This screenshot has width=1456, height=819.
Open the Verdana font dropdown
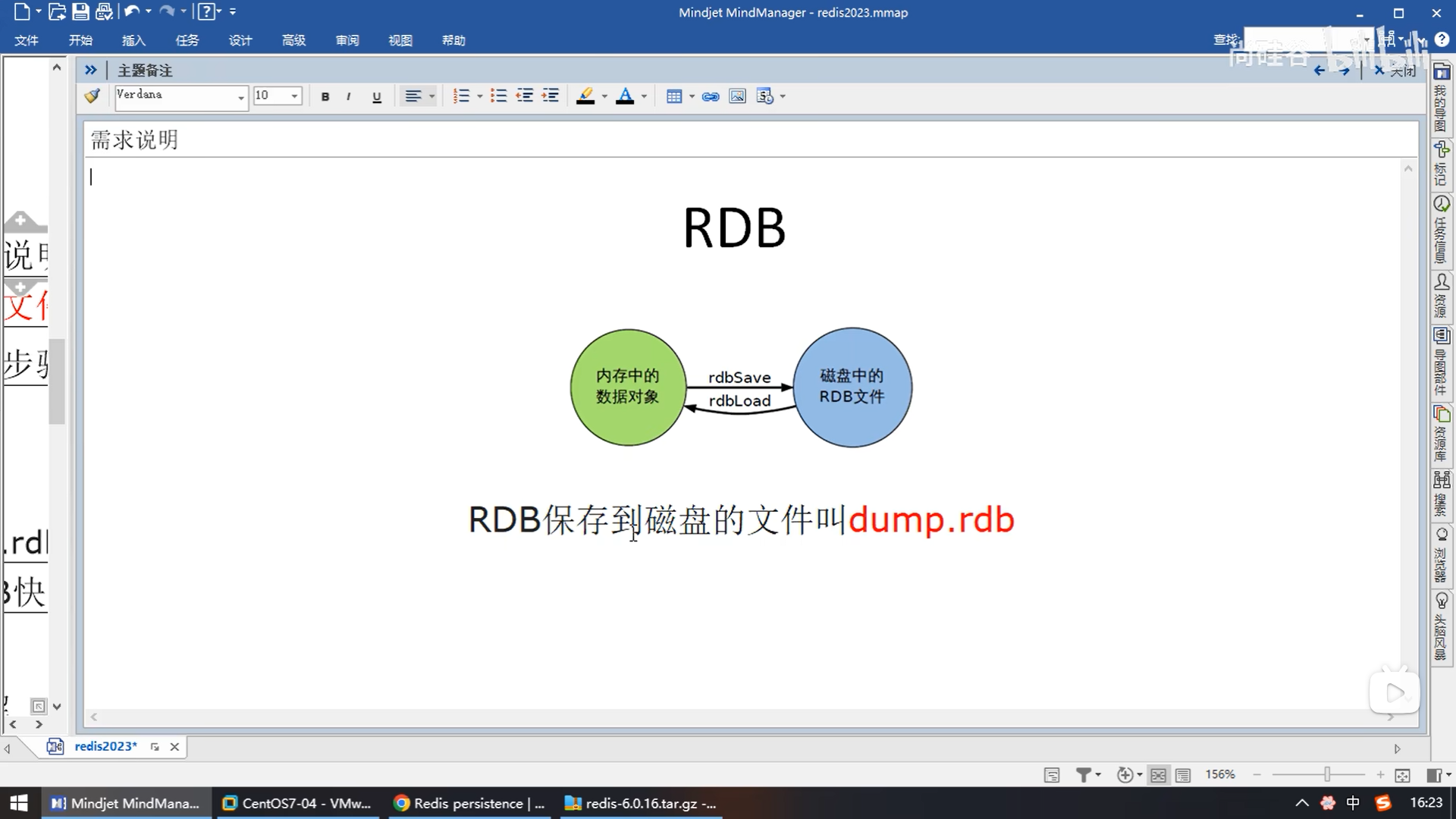241,97
